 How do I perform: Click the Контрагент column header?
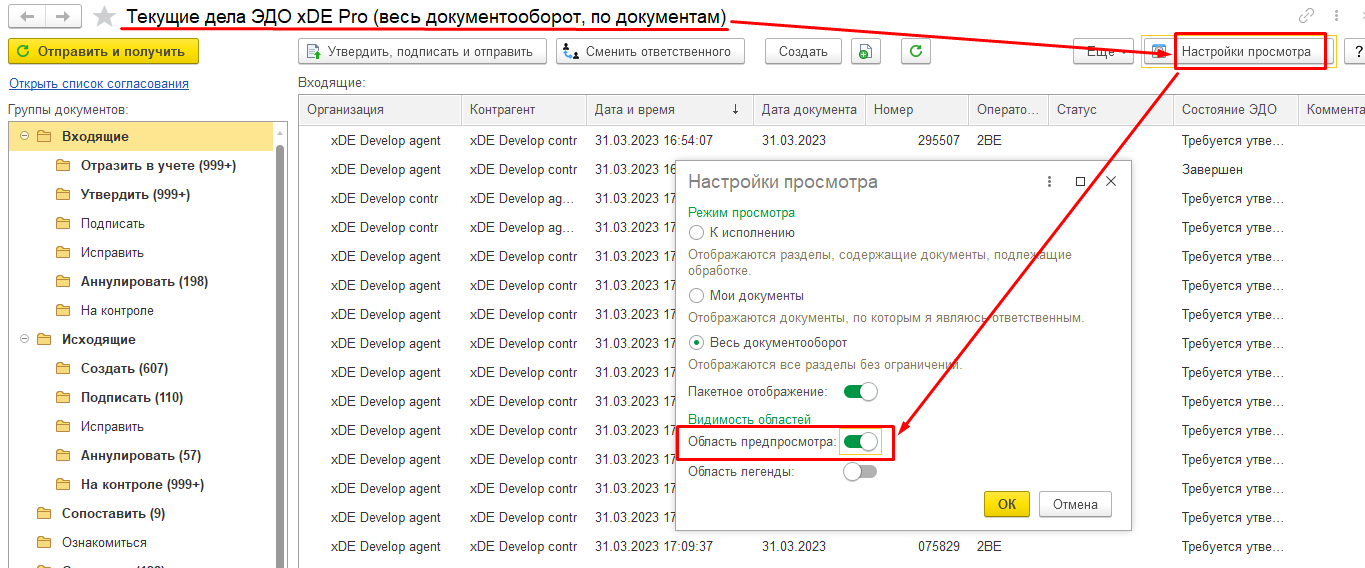[x=524, y=110]
